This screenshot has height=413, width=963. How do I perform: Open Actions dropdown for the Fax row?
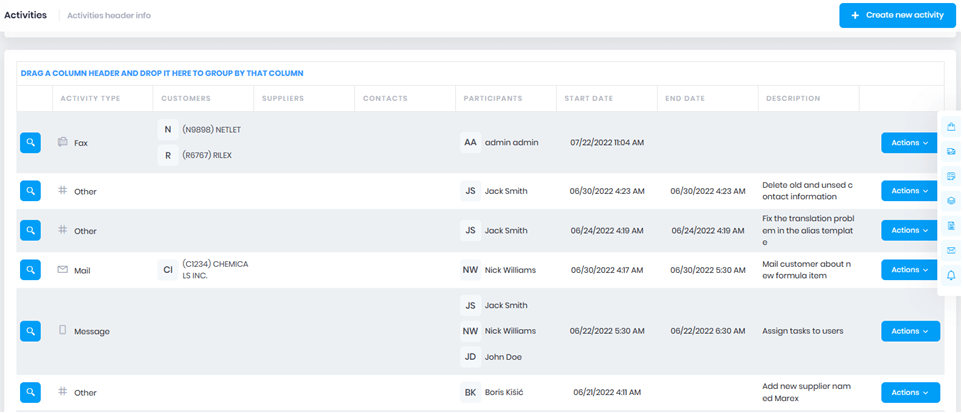point(910,143)
